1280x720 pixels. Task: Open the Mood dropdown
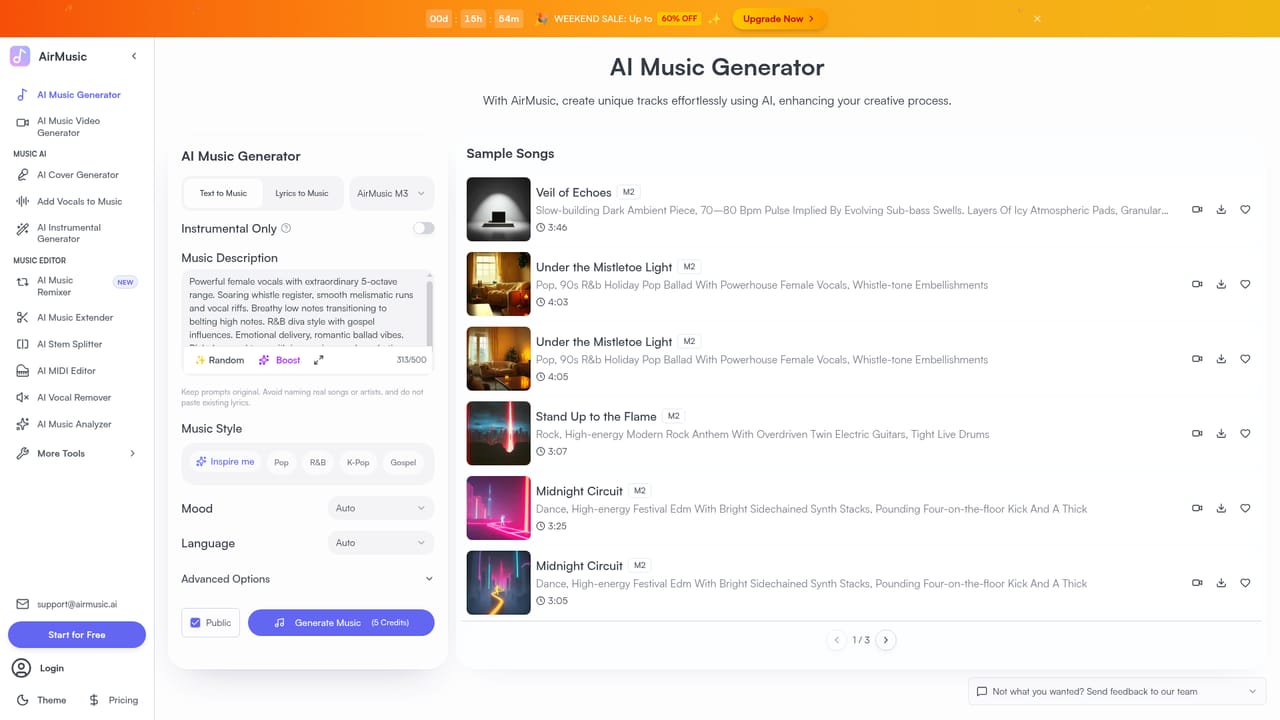coord(381,508)
